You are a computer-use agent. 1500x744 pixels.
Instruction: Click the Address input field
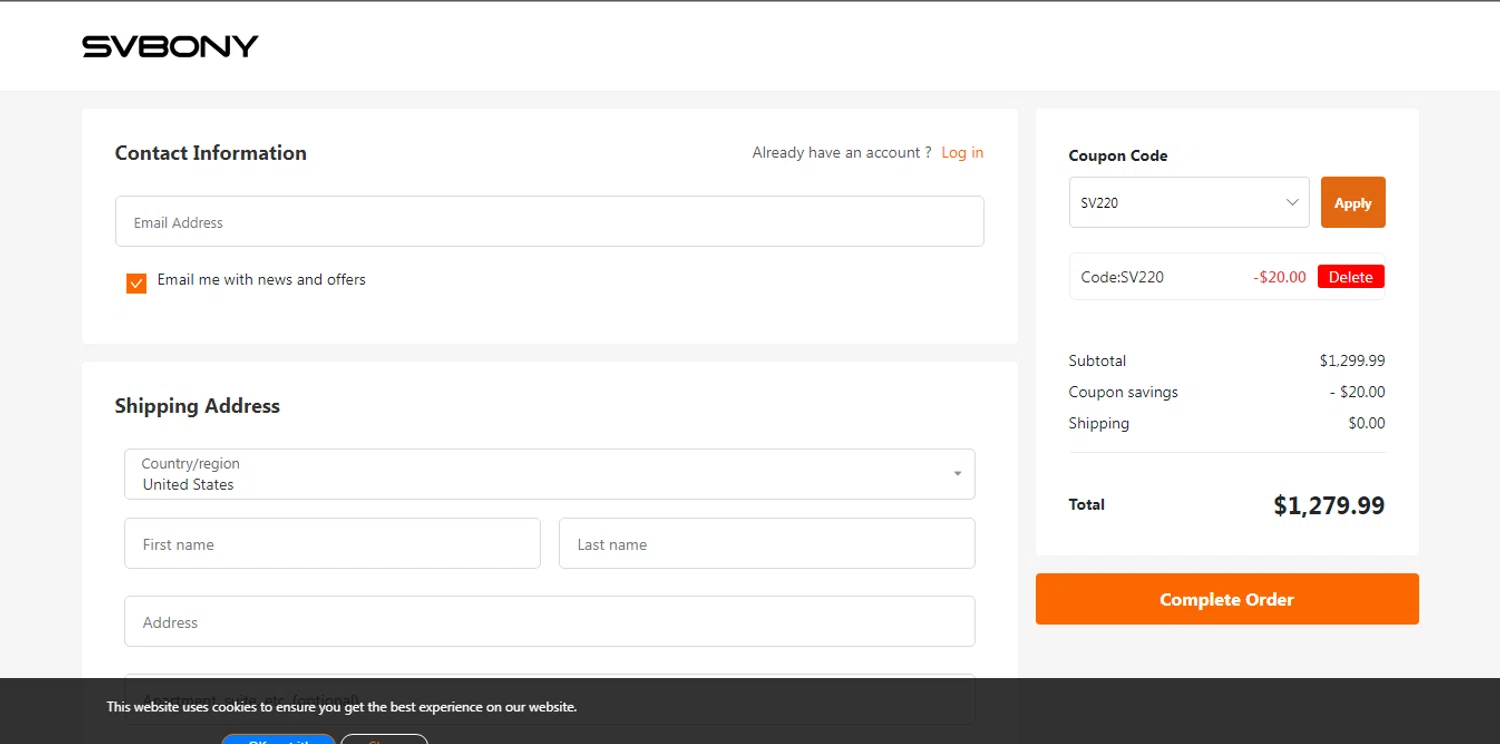pos(549,621)
